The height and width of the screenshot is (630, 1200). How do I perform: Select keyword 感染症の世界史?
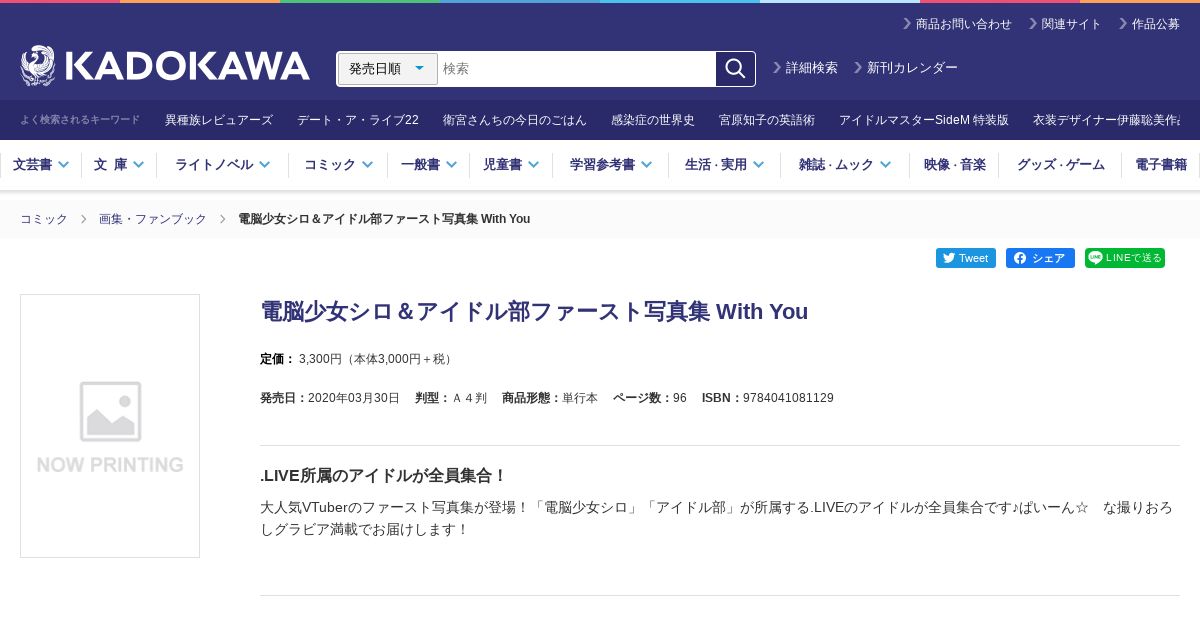653,120
